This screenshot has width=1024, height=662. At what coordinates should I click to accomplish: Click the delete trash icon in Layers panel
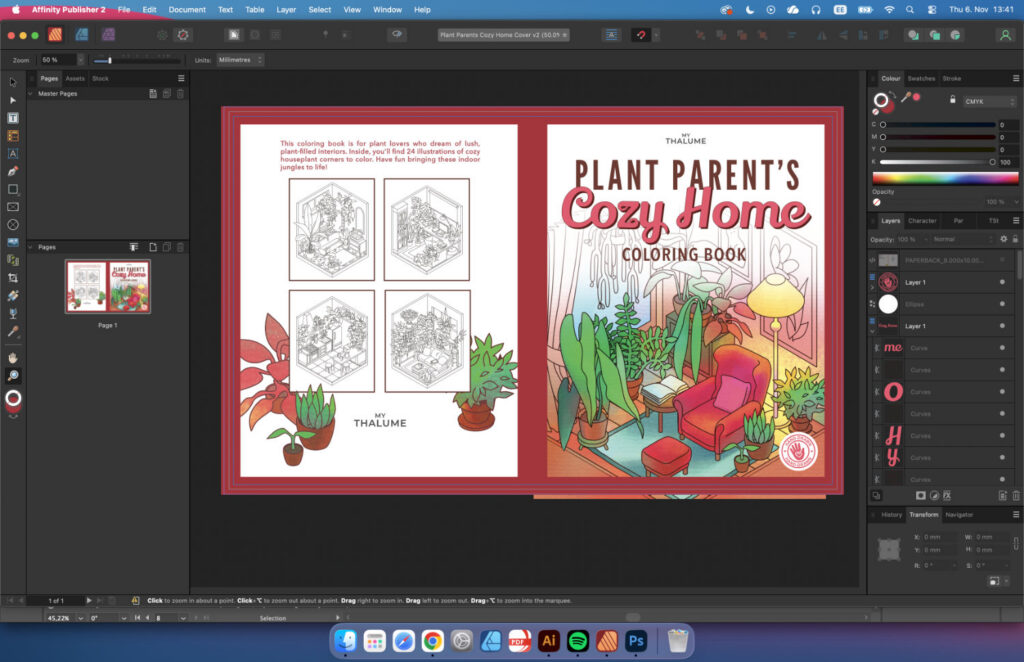click(x=1015, y=495)
